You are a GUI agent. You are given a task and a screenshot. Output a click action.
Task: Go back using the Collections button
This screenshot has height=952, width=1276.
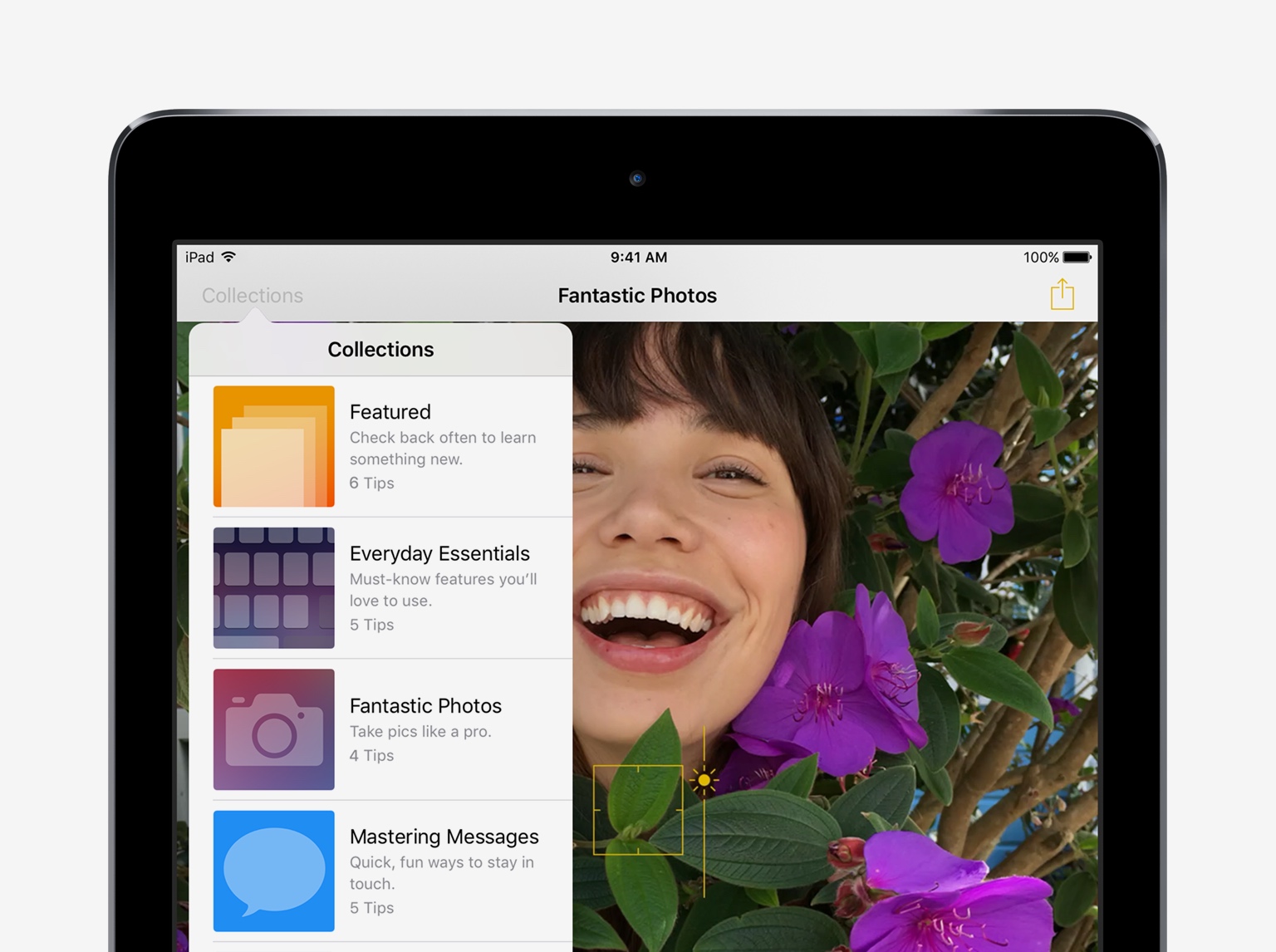[252, 296]
